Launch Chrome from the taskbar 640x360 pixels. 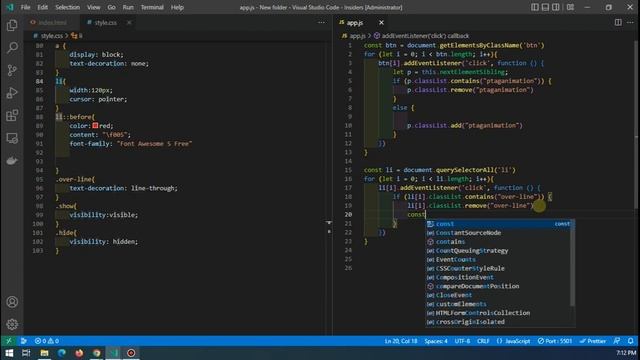pyautogui.click(x=97, y=353)
